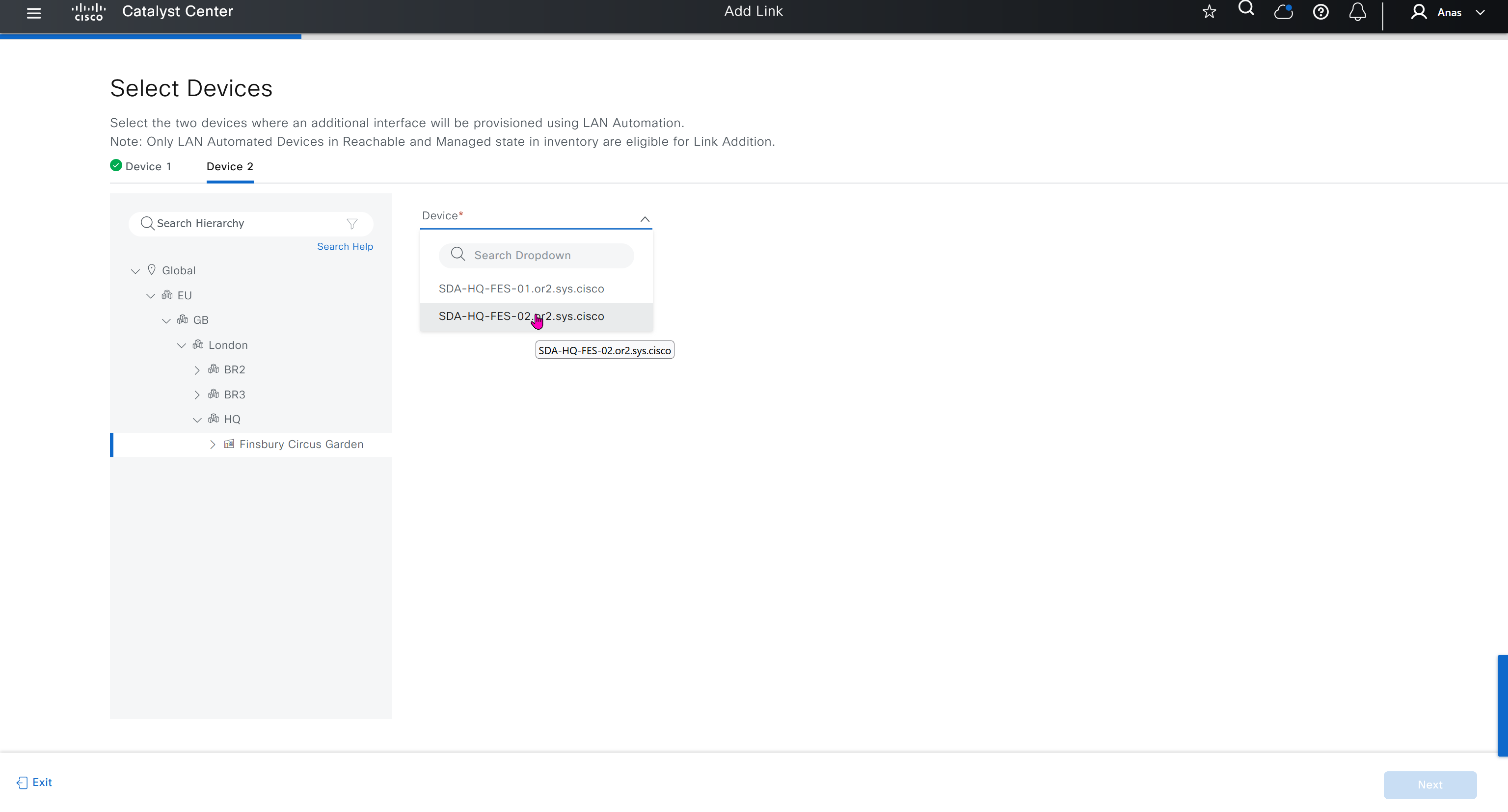Select the Device 2 tab

[x=229, y=166]
